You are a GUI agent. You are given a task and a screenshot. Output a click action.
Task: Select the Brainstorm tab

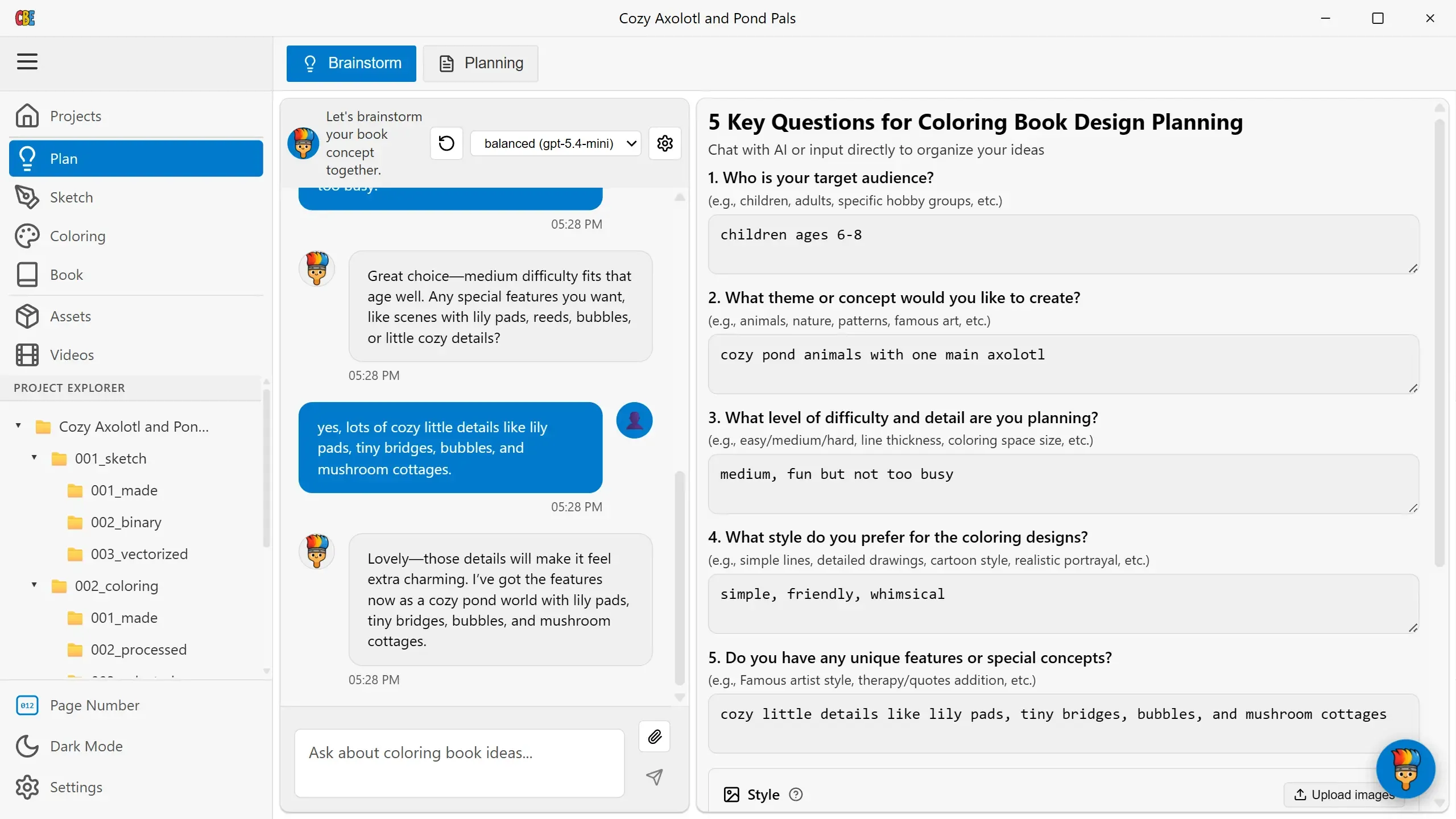(x=351, y=63)
